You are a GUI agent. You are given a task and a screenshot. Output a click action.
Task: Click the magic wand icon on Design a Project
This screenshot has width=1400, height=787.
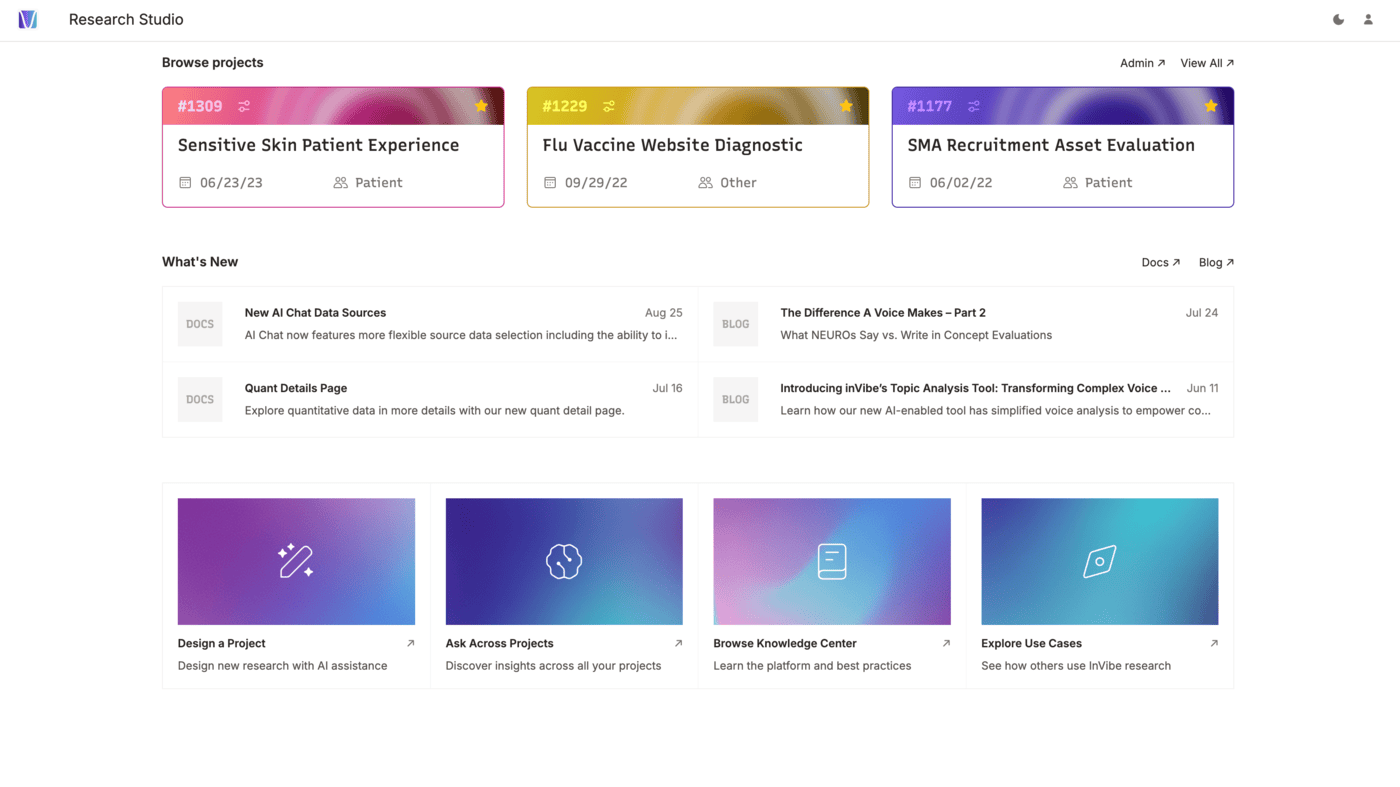pyautogui.click(x=296, y=561)
